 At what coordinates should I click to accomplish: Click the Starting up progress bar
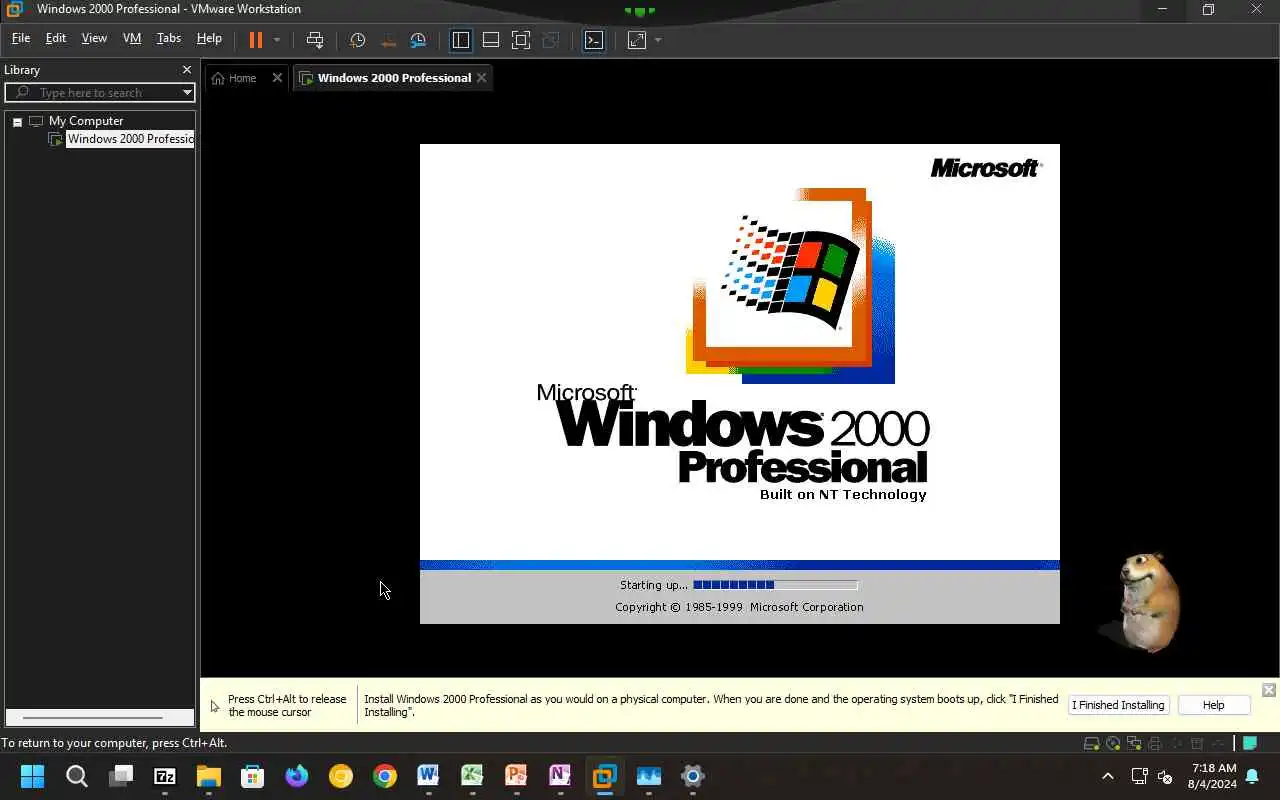pyautogui.click(x=775, y=585)
